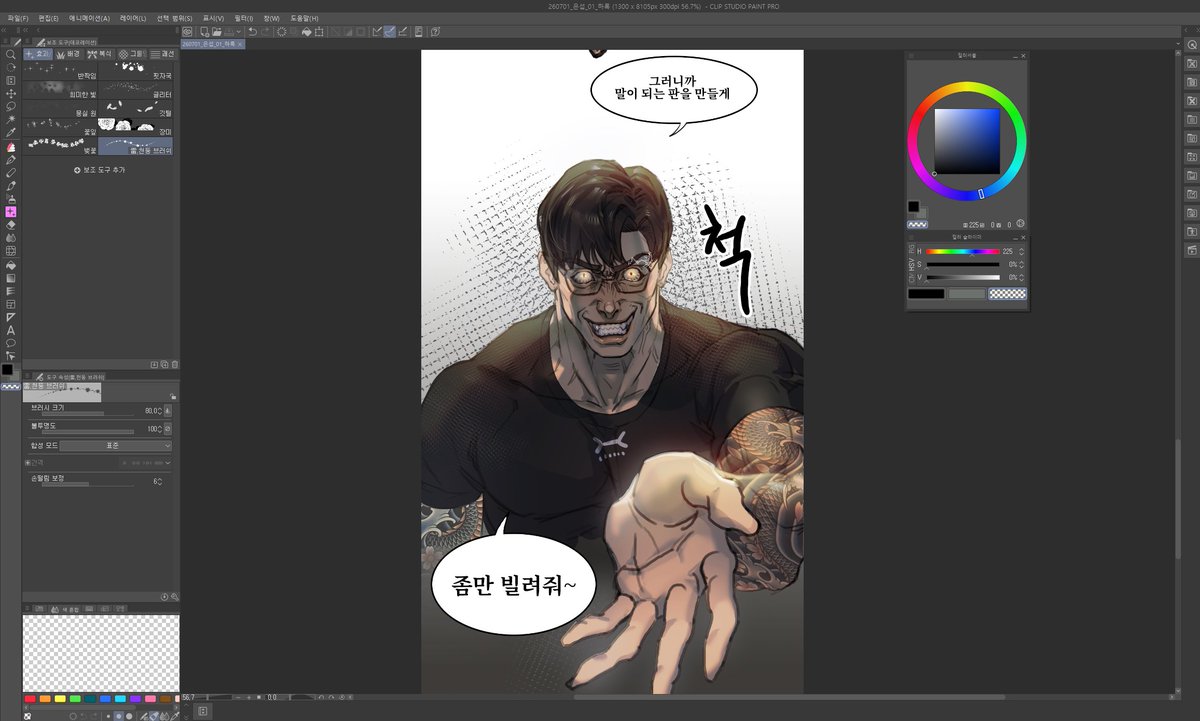This screenshot has height=721, width=1200.
Task: Open the 편집(E) menu
Action: (49, 18)
